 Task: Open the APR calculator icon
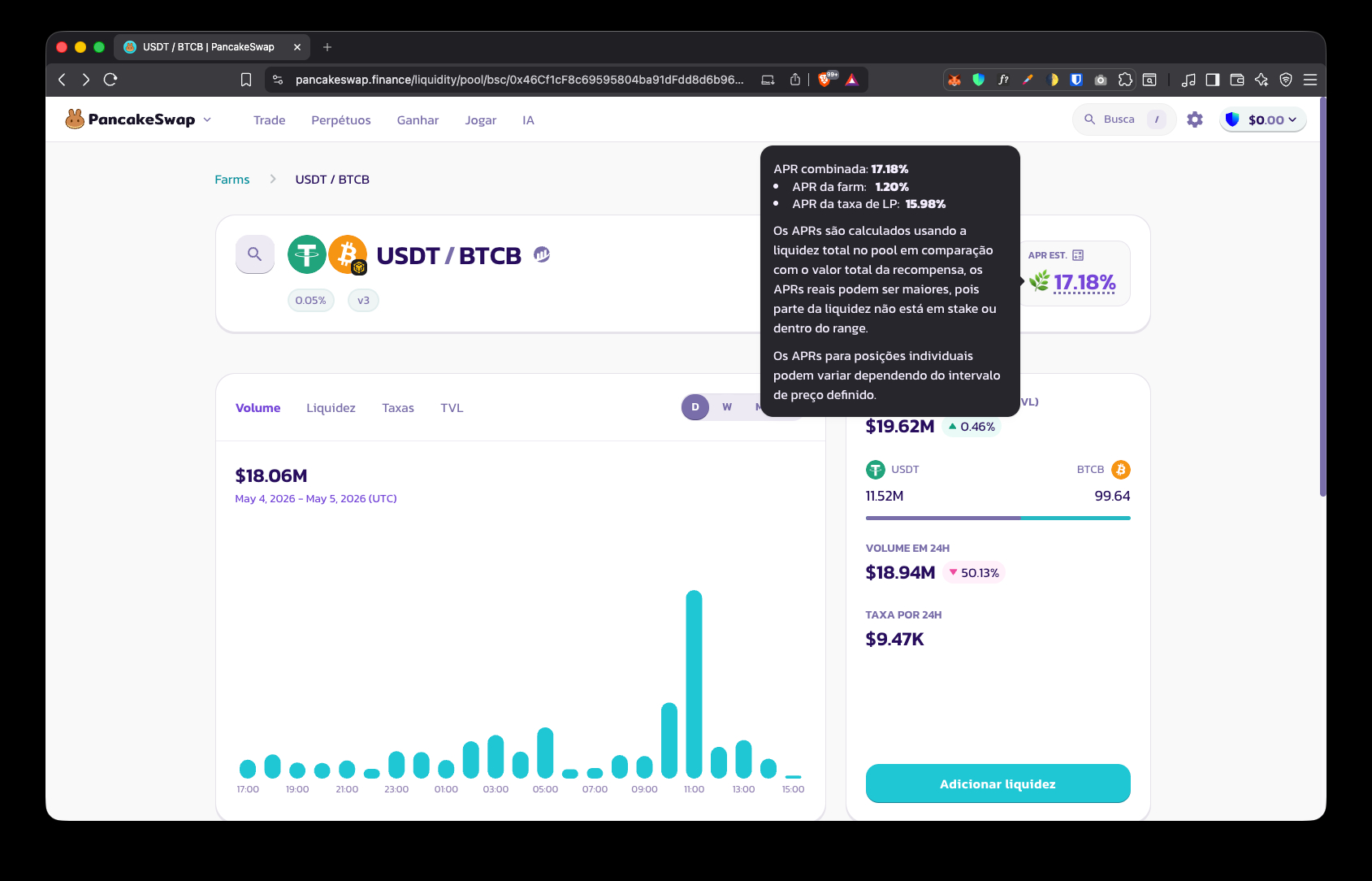click(x=1078, y=255)
